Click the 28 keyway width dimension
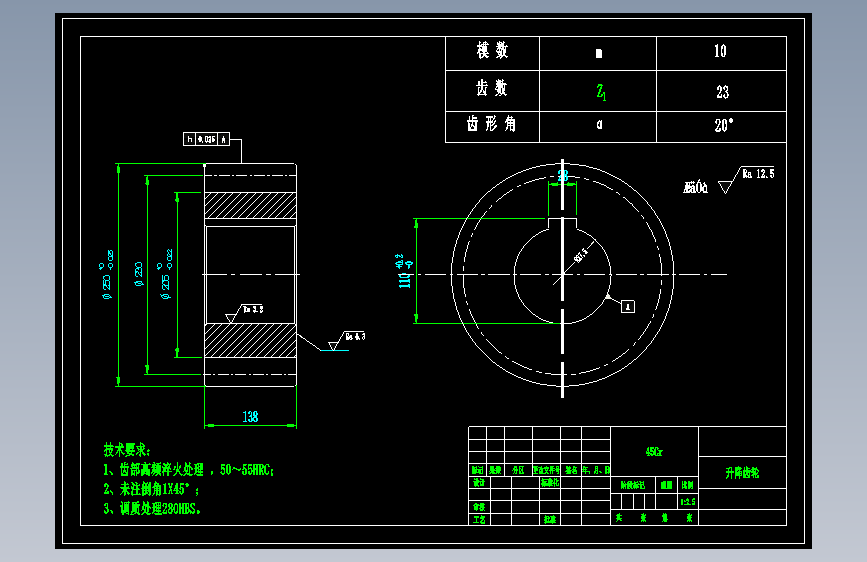 [563, 176]
